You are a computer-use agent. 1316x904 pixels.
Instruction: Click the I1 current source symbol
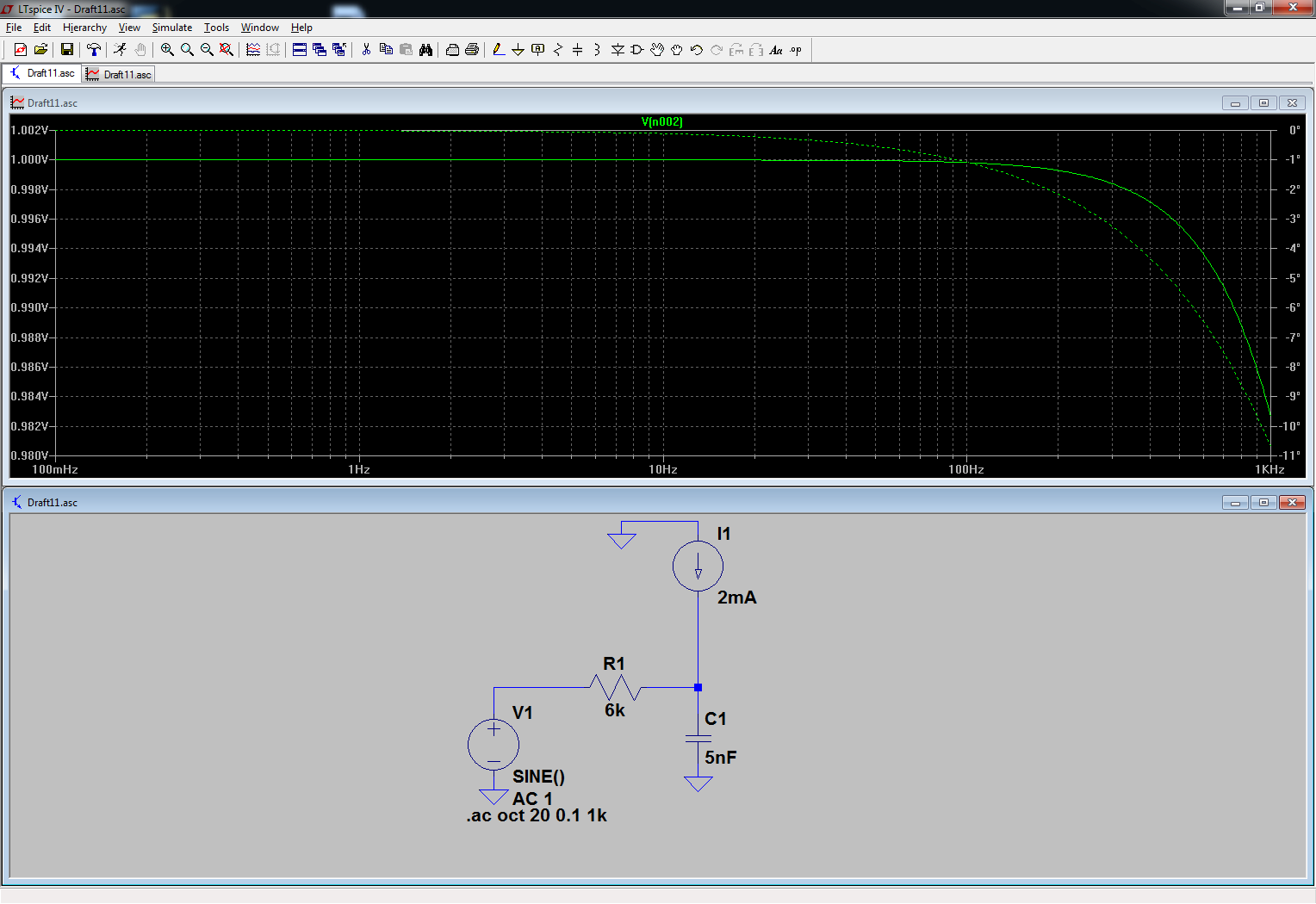point(698,566)
